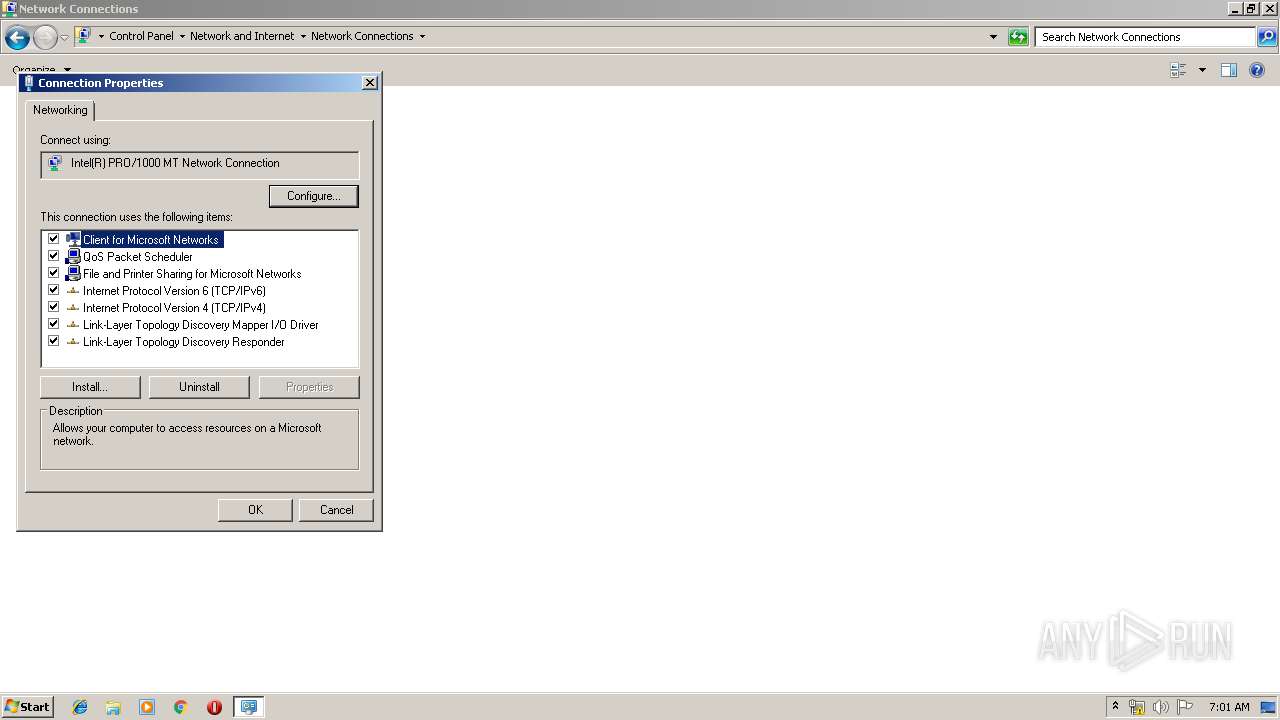Click the 7:01 AM taskbar clock

[x=1229, y=707]
